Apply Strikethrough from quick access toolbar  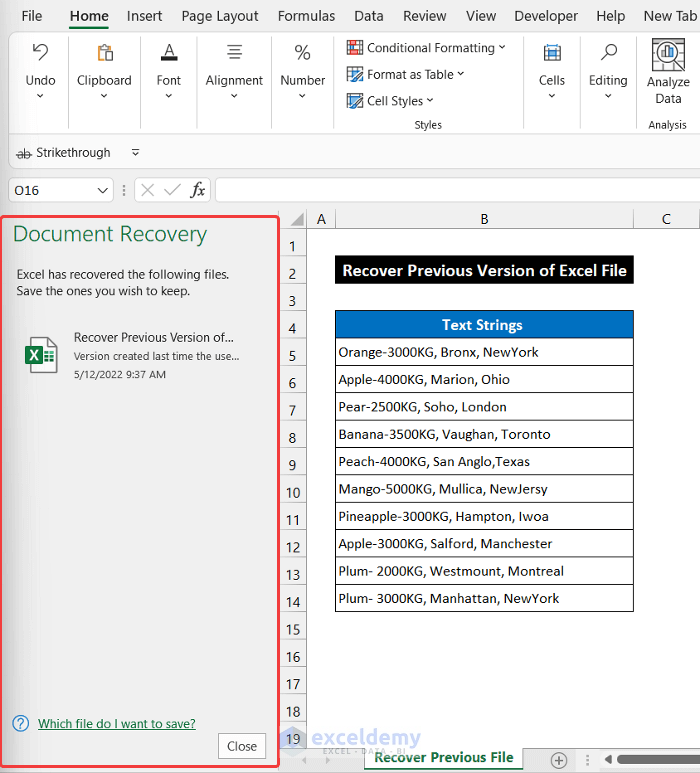pyautogui.click(x=64, y=153)
